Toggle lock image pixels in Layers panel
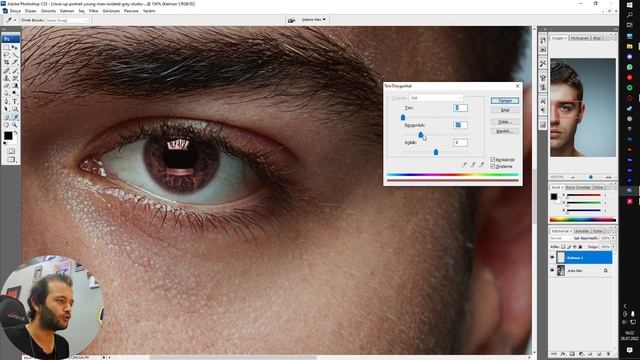Screen dimensions: 640x360 pos(569,247)
